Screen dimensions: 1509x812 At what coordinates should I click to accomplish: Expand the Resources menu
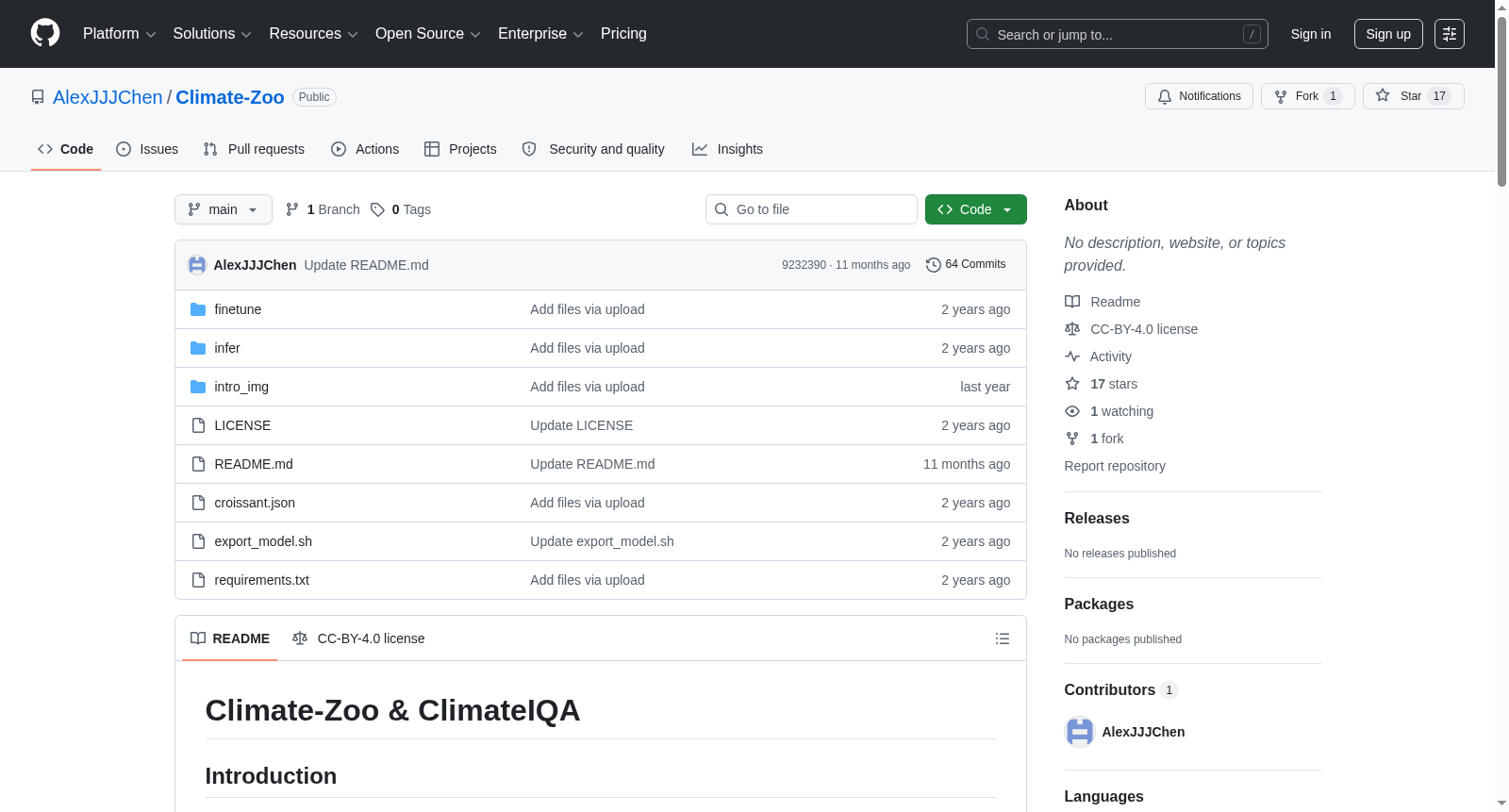pyautogui.click(x=313, y=34)
